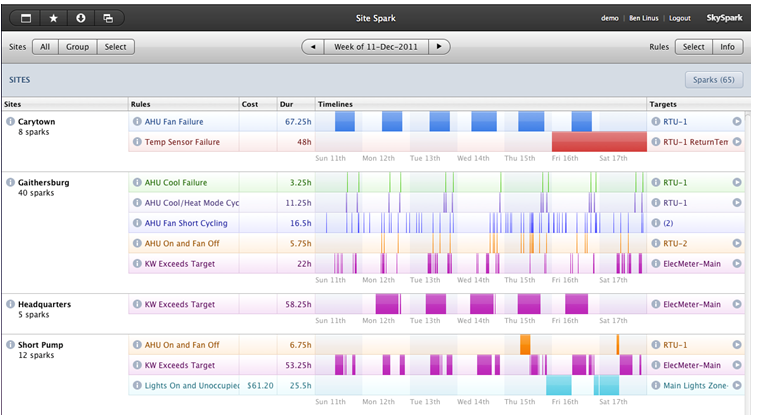Screen dimensions: 758x416
Task: Sort by Cost column header
Action: pyautogui.click(x=258, y=104)
